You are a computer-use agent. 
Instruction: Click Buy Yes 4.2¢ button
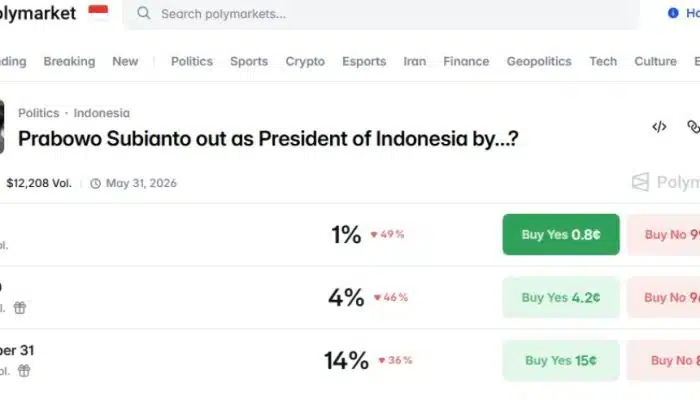(x=561, y=297)
